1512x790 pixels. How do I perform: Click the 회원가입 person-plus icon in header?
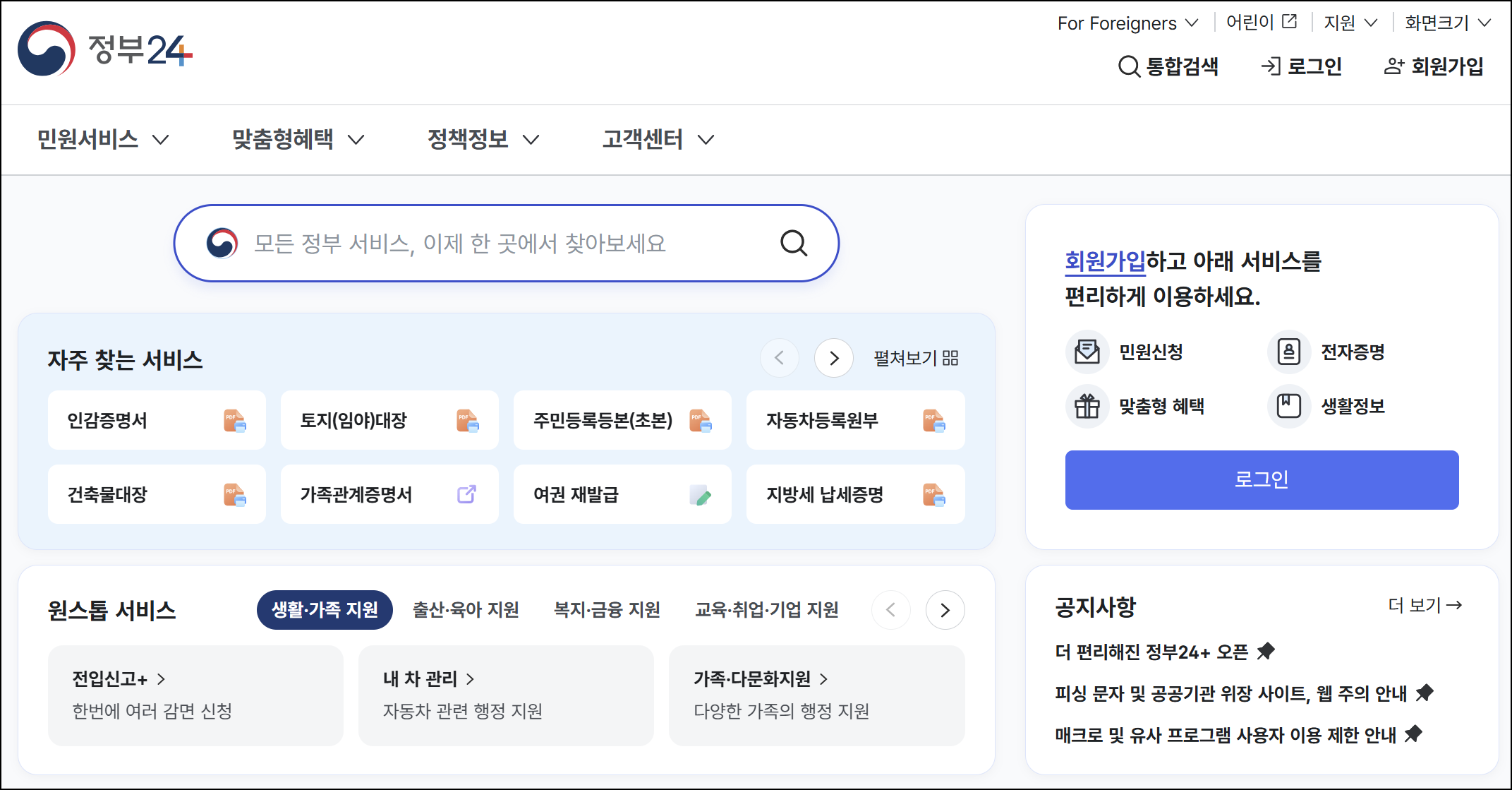click(x=1393, y=66)
